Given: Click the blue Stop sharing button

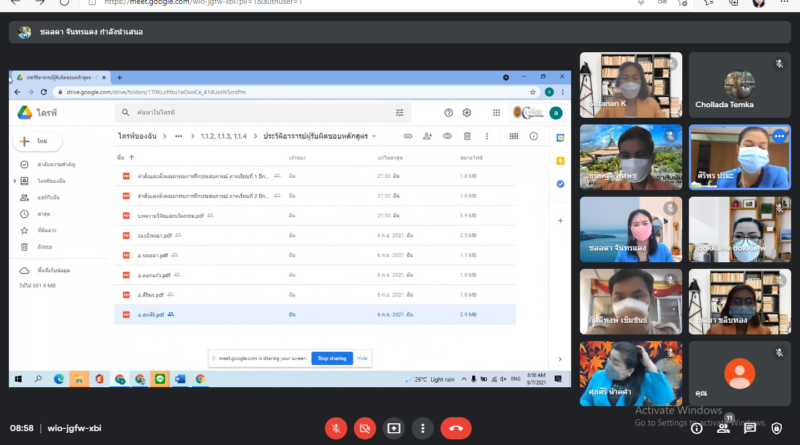Looking at the screenshot, I should click(331, 357).
